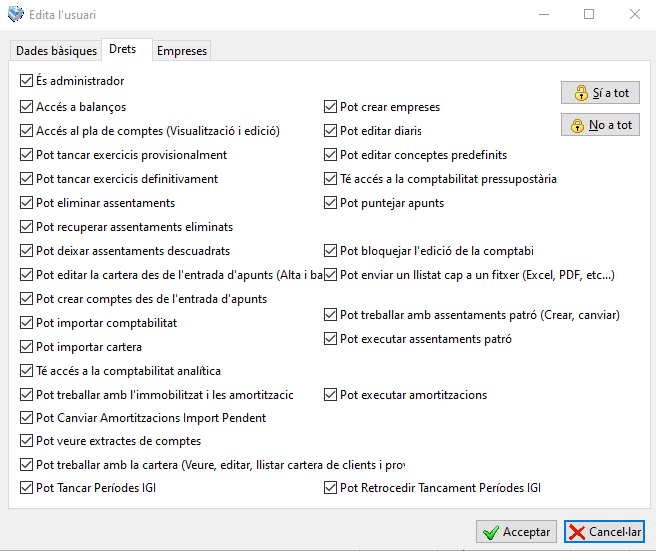The width and height of the screenshot is (656, 551).
Task: Click the Cancel·lar button
Action: 604,532
